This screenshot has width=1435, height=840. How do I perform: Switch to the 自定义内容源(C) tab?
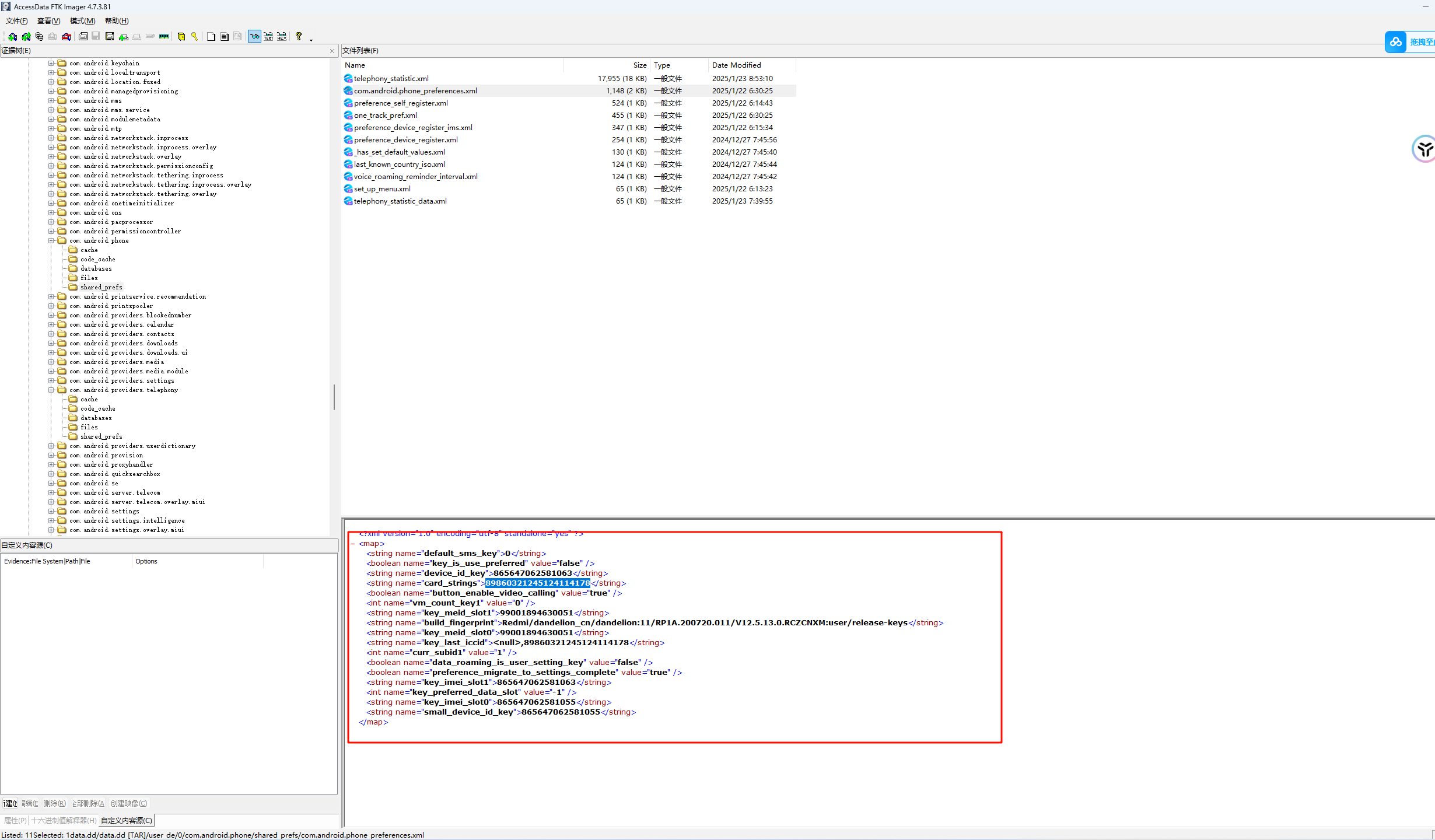tap(127, 820)
